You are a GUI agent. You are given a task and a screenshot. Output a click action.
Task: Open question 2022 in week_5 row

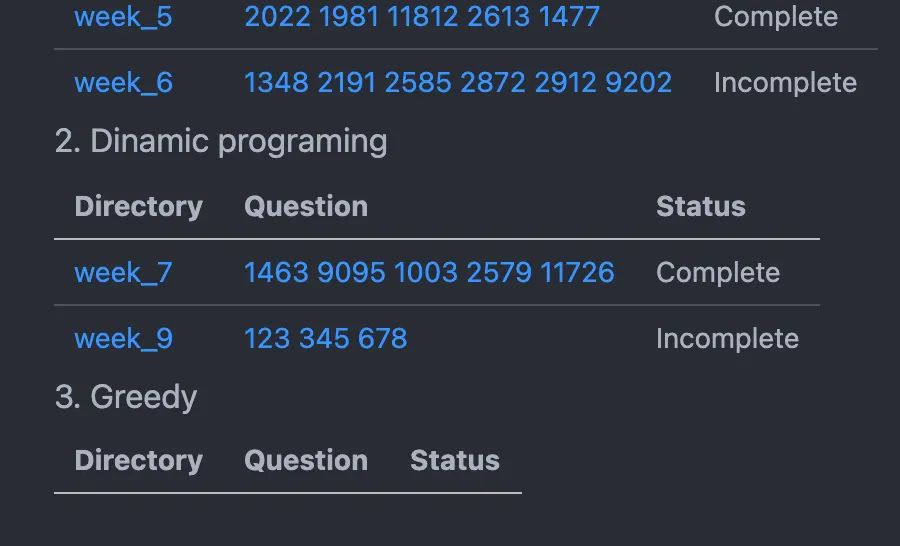277,17
